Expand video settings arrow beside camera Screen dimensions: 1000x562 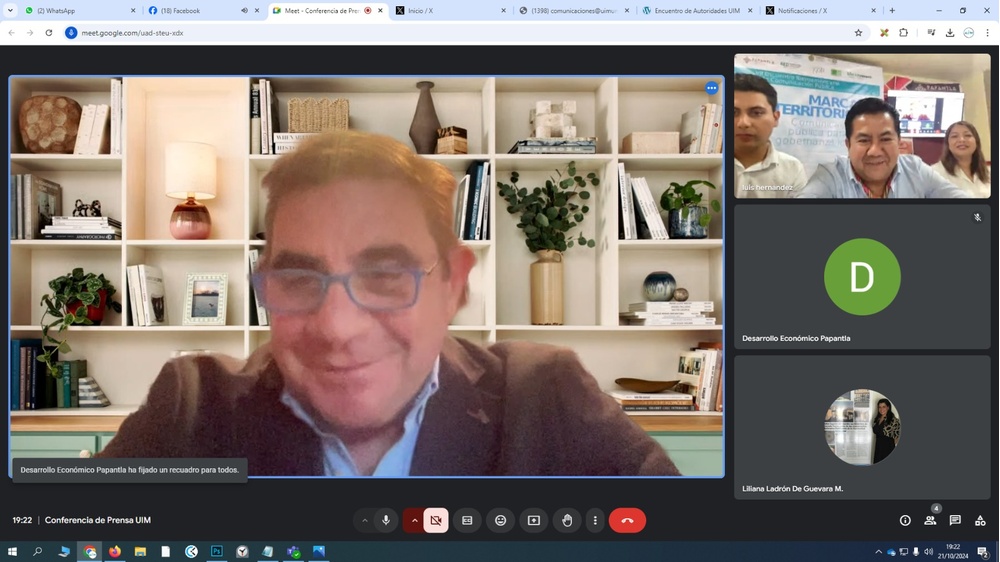(414, 520)
